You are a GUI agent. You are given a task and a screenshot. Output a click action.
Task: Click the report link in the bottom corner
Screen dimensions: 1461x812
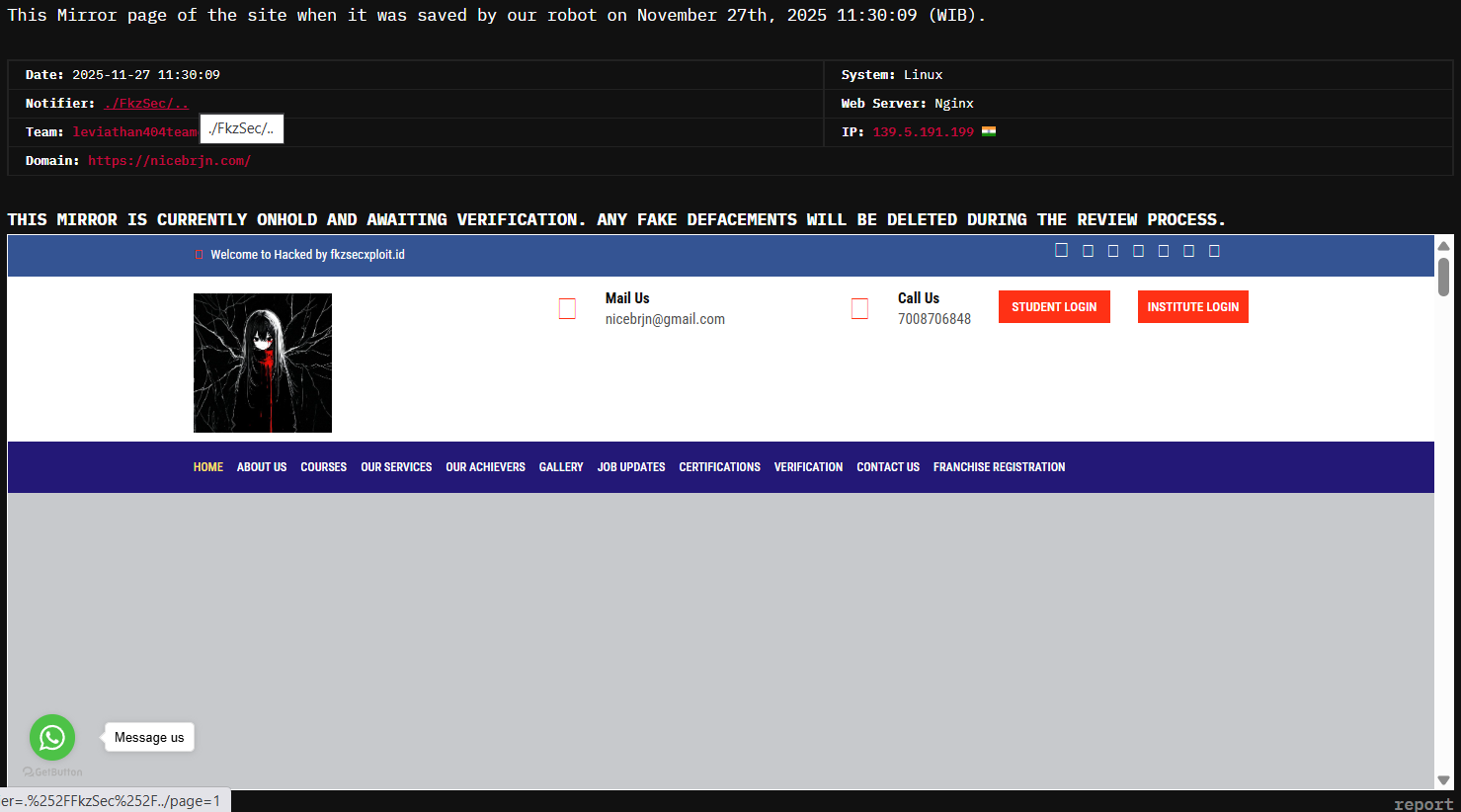click(x=1422, y=804)
